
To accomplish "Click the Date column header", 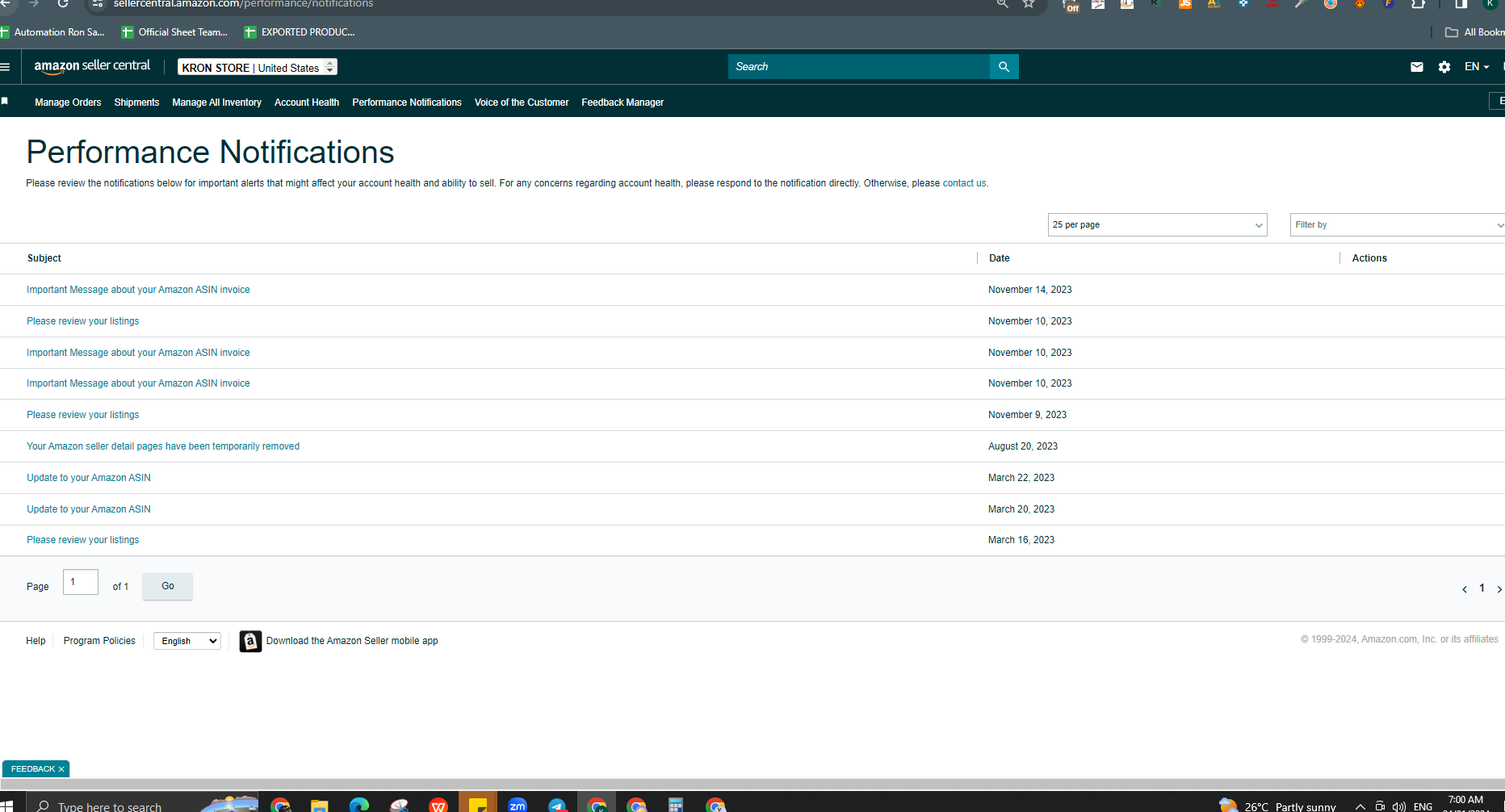I will (x=1000, y=258).
